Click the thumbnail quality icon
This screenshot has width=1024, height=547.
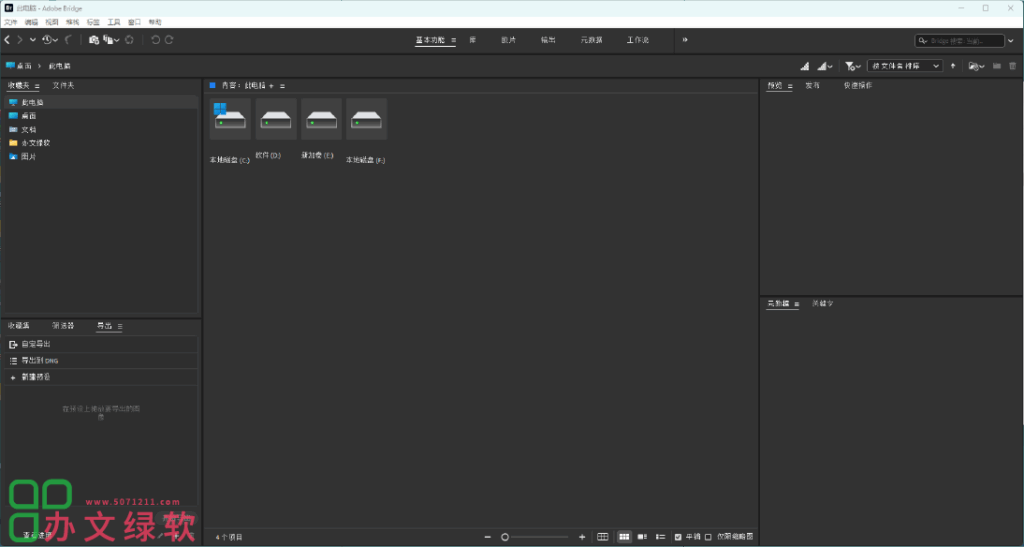(x=805, y=66)
